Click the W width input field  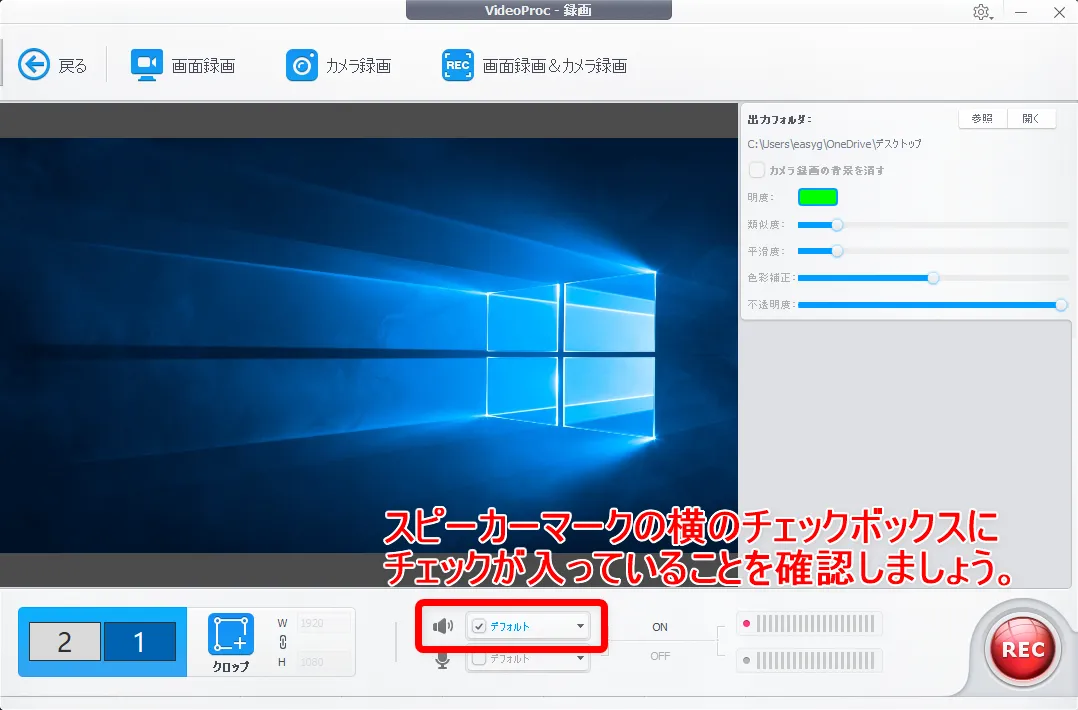[323, 623]
